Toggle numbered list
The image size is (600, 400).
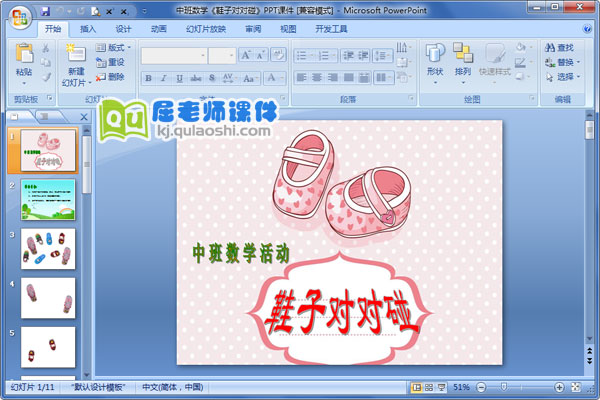tap(326, 56)
